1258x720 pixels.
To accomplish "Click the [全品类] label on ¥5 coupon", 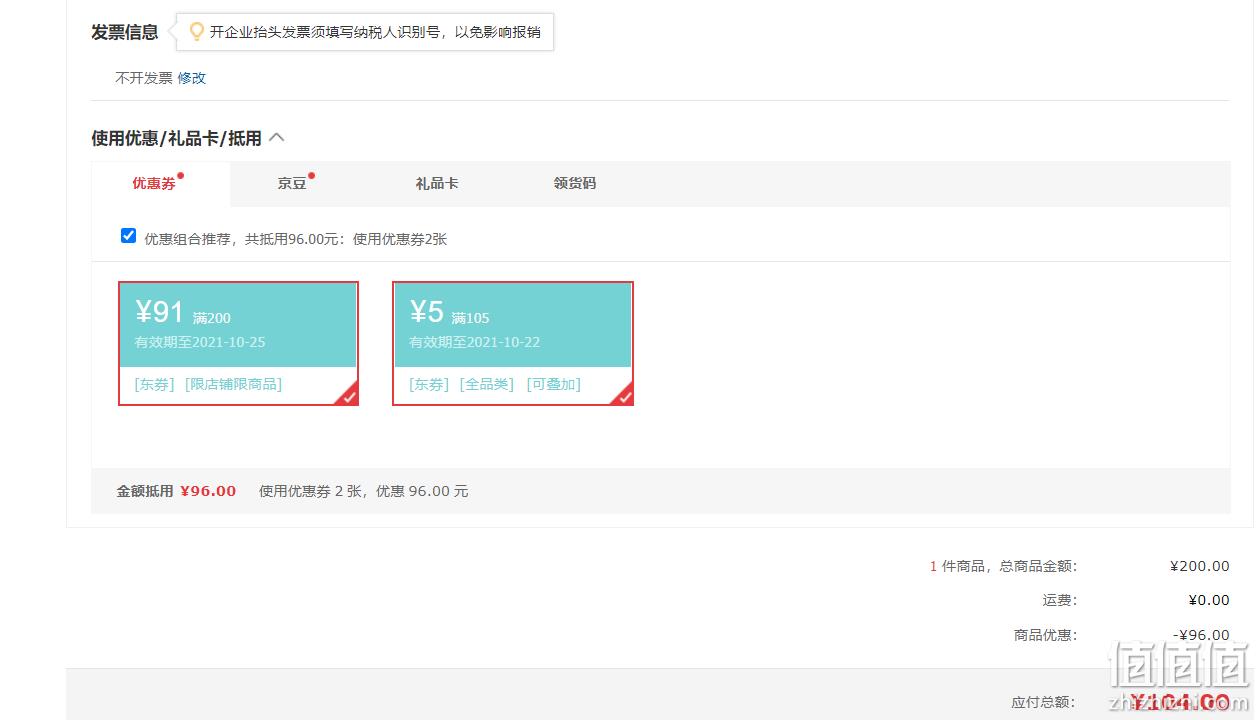I will (487, 384).
